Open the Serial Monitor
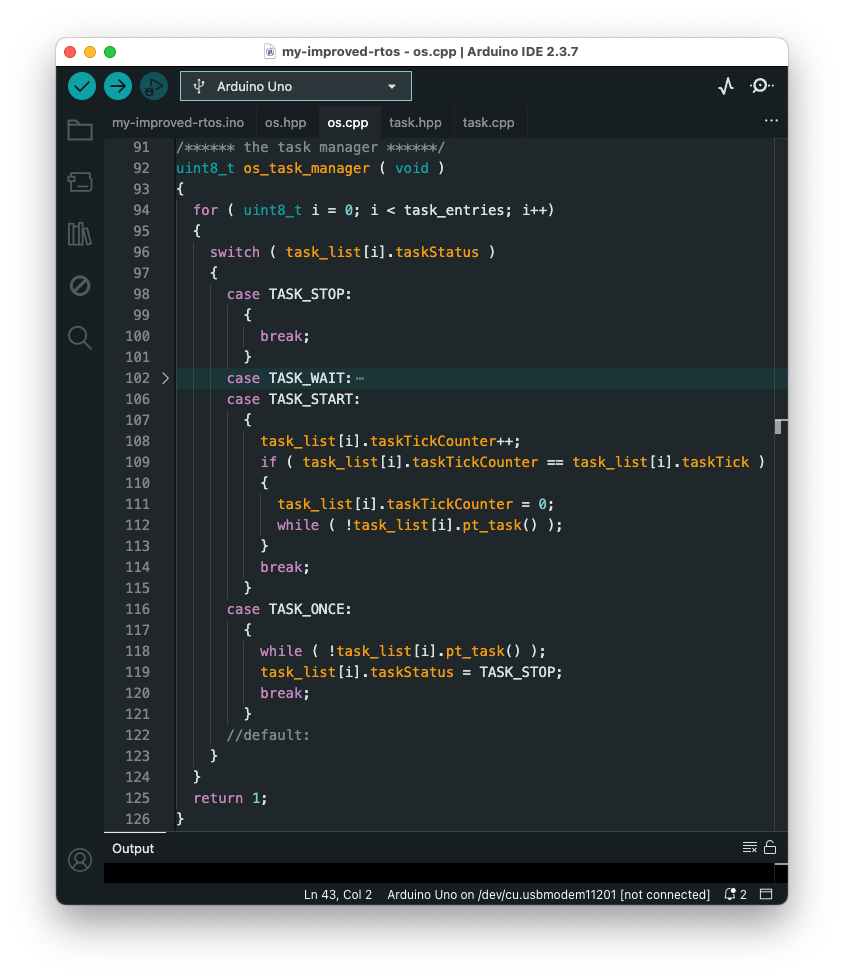This screenshot has height=979, width=844. (760, 87)
